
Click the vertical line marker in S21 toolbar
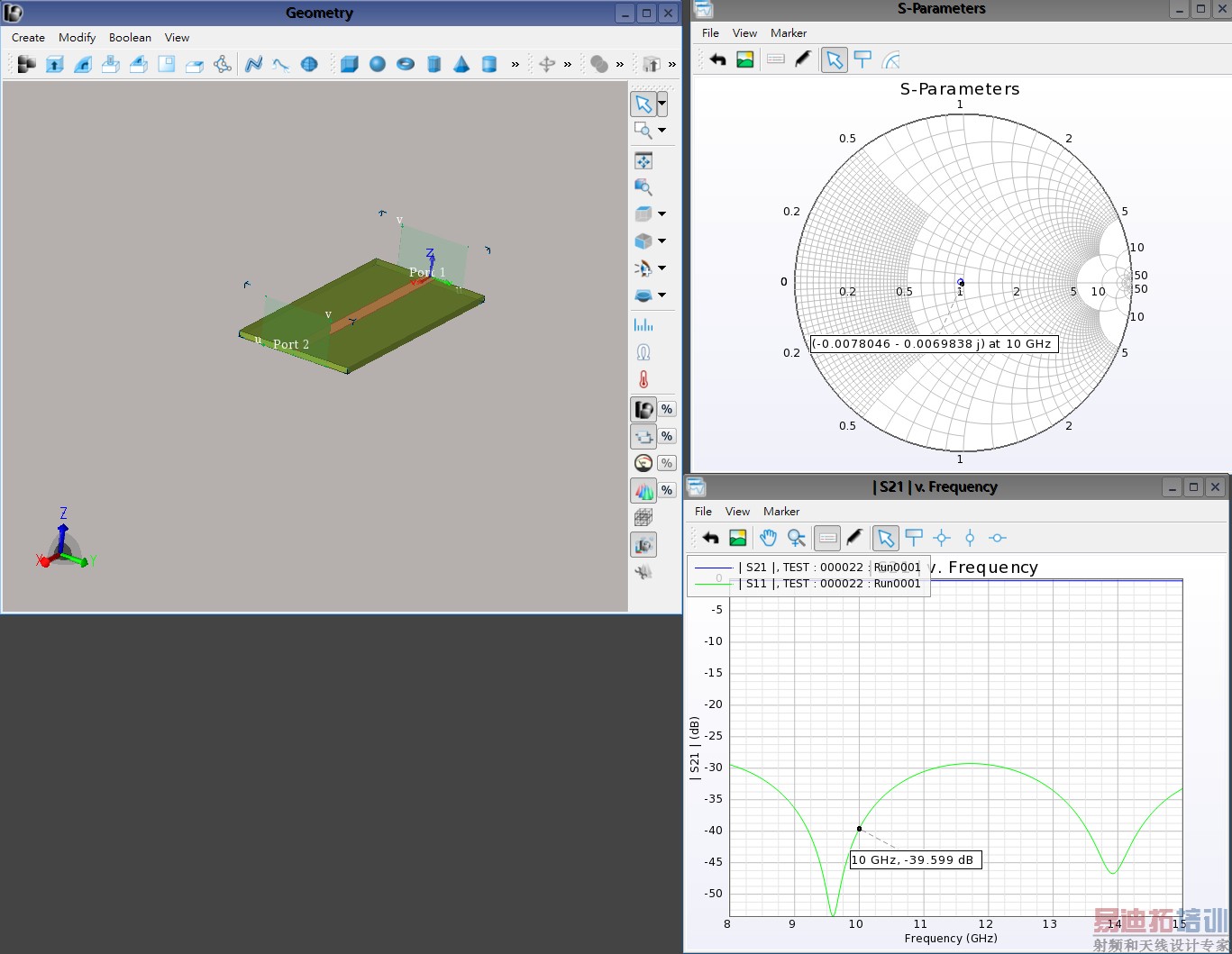[x=970, y=538]
